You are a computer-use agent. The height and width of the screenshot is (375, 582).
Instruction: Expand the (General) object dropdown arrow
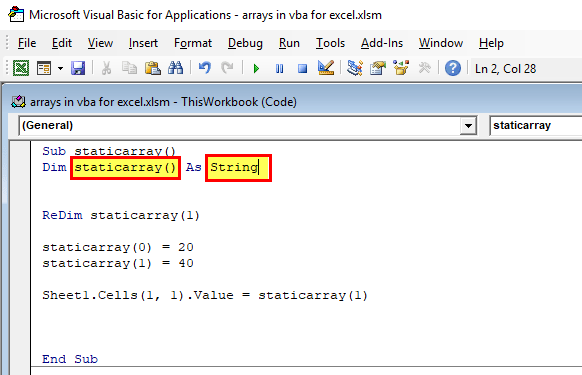click(468, 126)
